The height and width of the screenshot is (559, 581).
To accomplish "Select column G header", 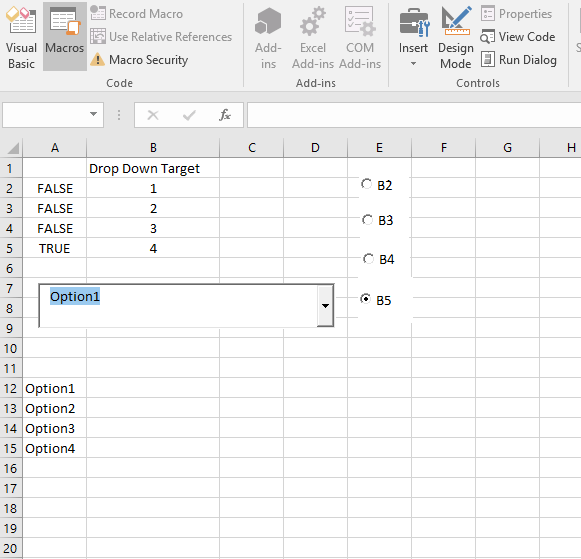I will coord(508,148).
